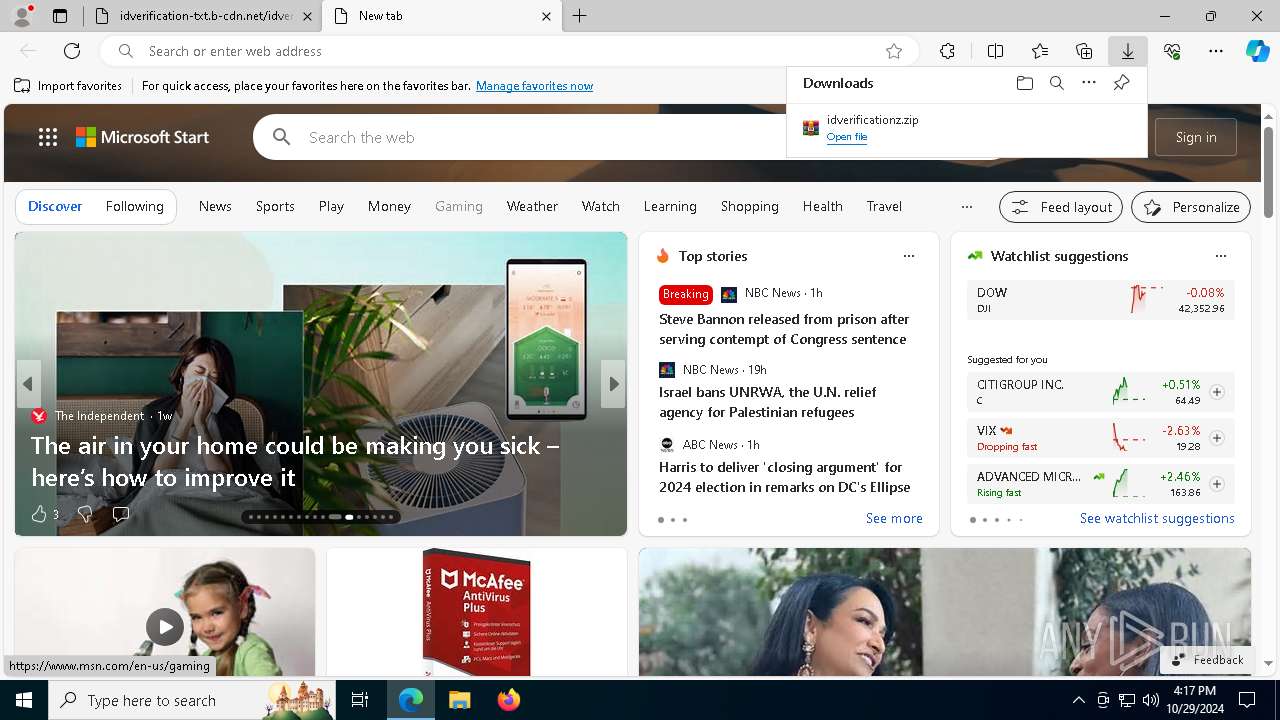The image size is (1280, 720).
Task: Open the Edge profile icon
Action: (22, 16)
